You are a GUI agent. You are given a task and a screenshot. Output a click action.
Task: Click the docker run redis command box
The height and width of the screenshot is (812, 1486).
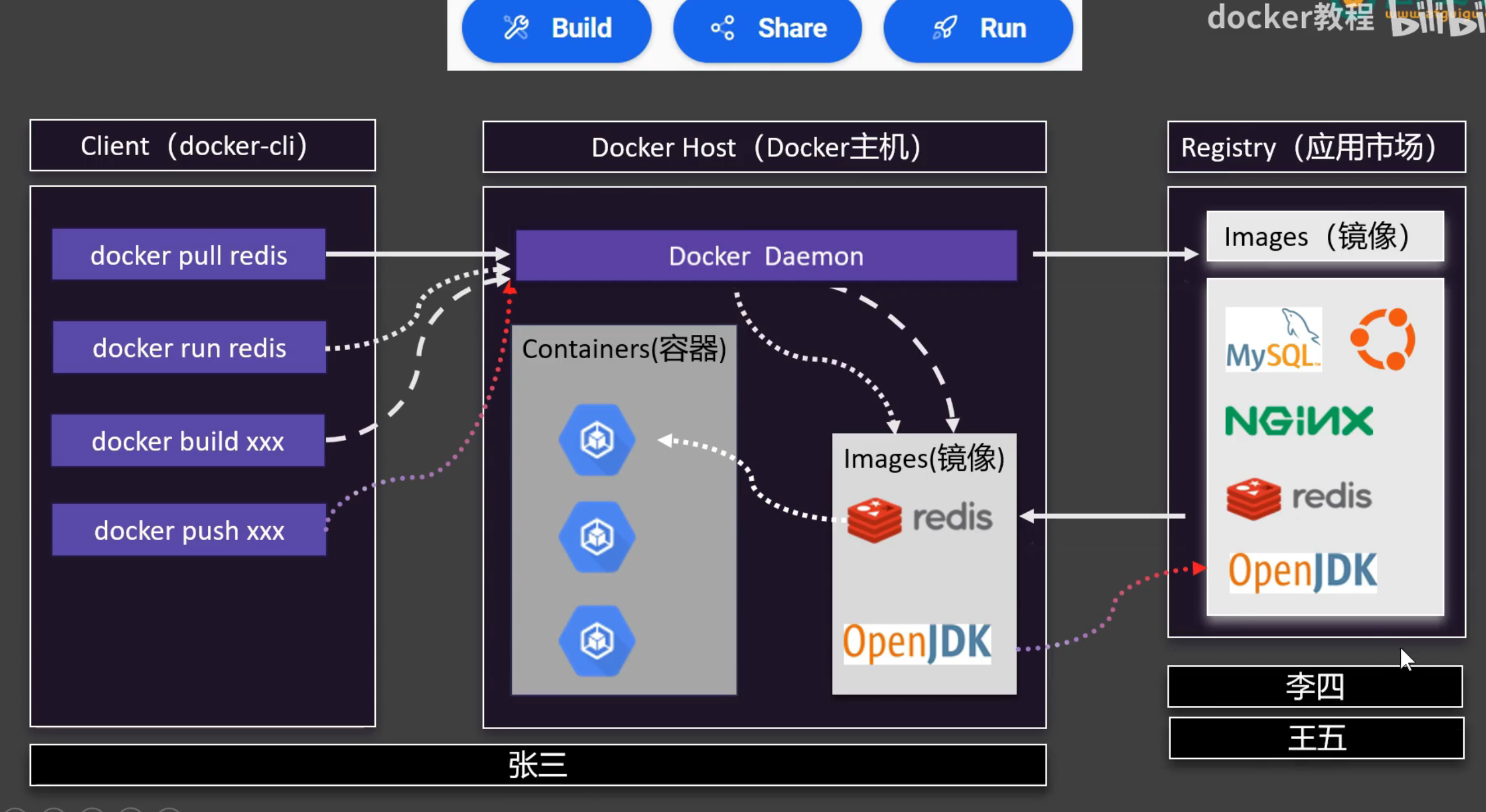(189, 348)
